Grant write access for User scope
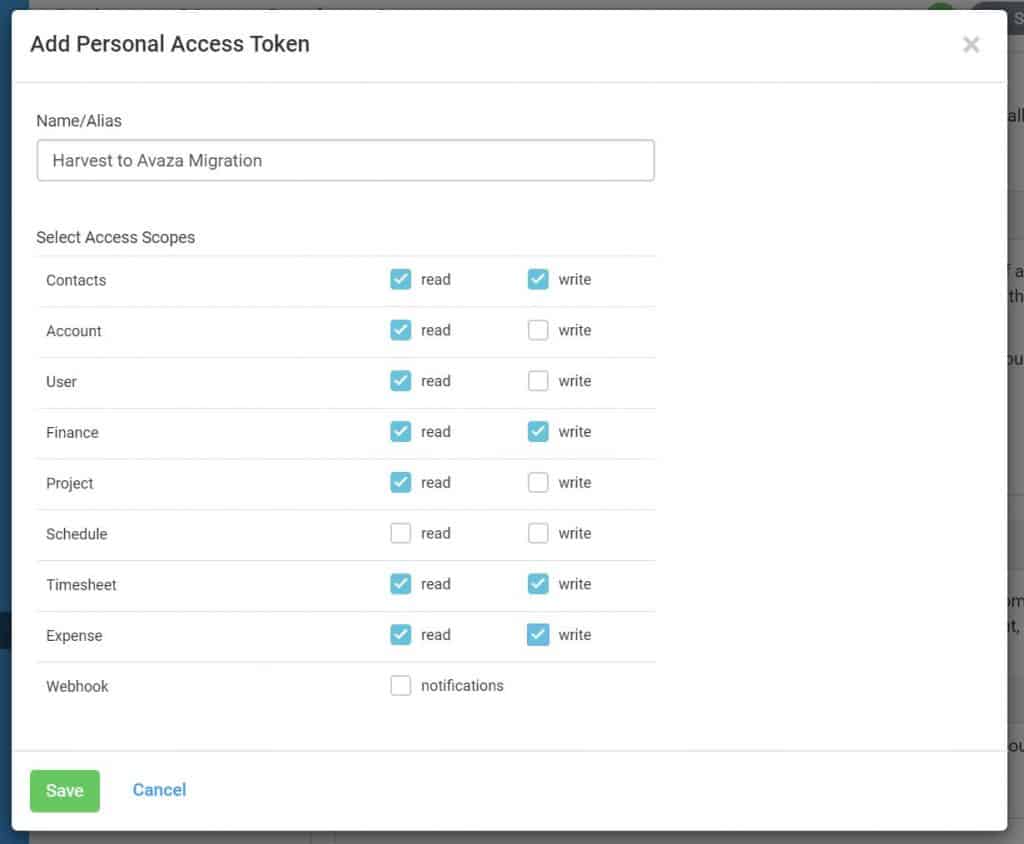The width and height of the screenshot is (1024, 844). point(538,381)
